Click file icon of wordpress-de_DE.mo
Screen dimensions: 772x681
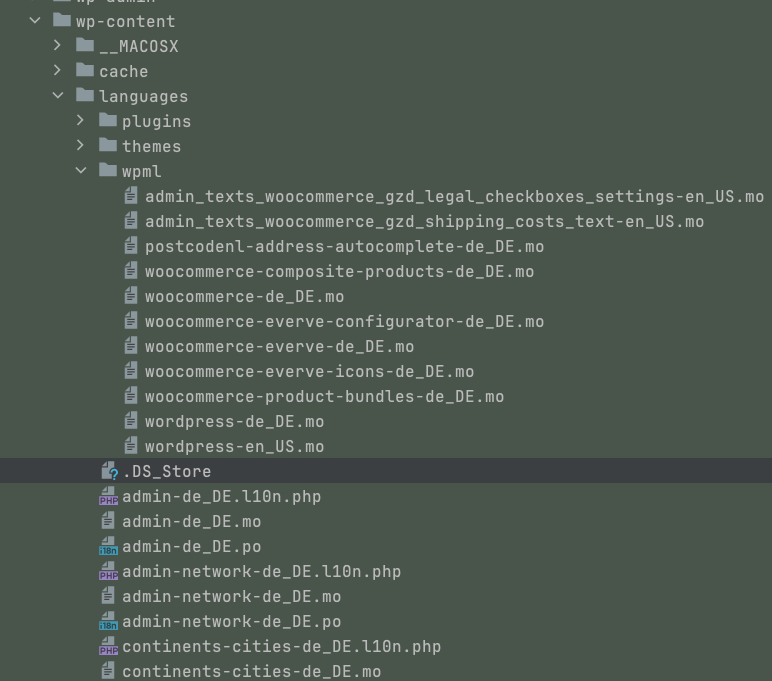pos(131,421)
